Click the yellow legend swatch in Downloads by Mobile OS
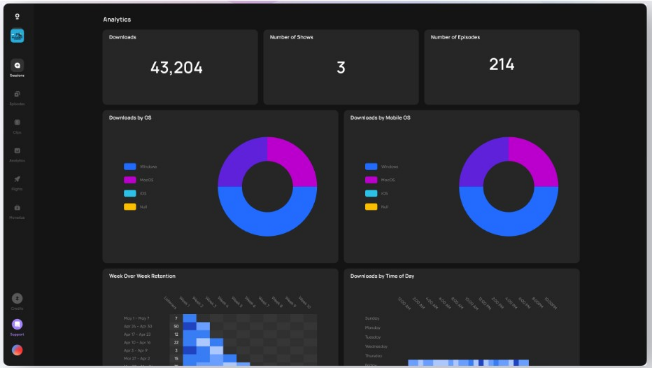The width and height of the screenshot is (652, 368). pyautogui.click(x=371, y=207)
